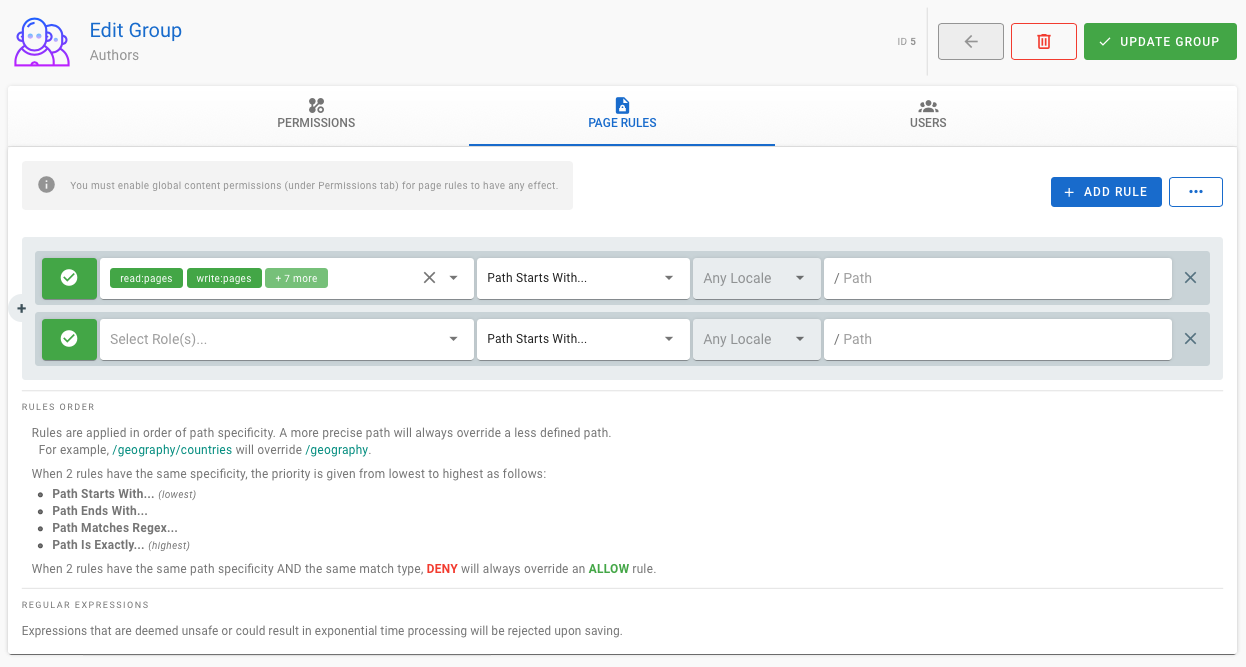Expand roles dropdown in first rule
1246x667 pixels.
pos(454,278)
